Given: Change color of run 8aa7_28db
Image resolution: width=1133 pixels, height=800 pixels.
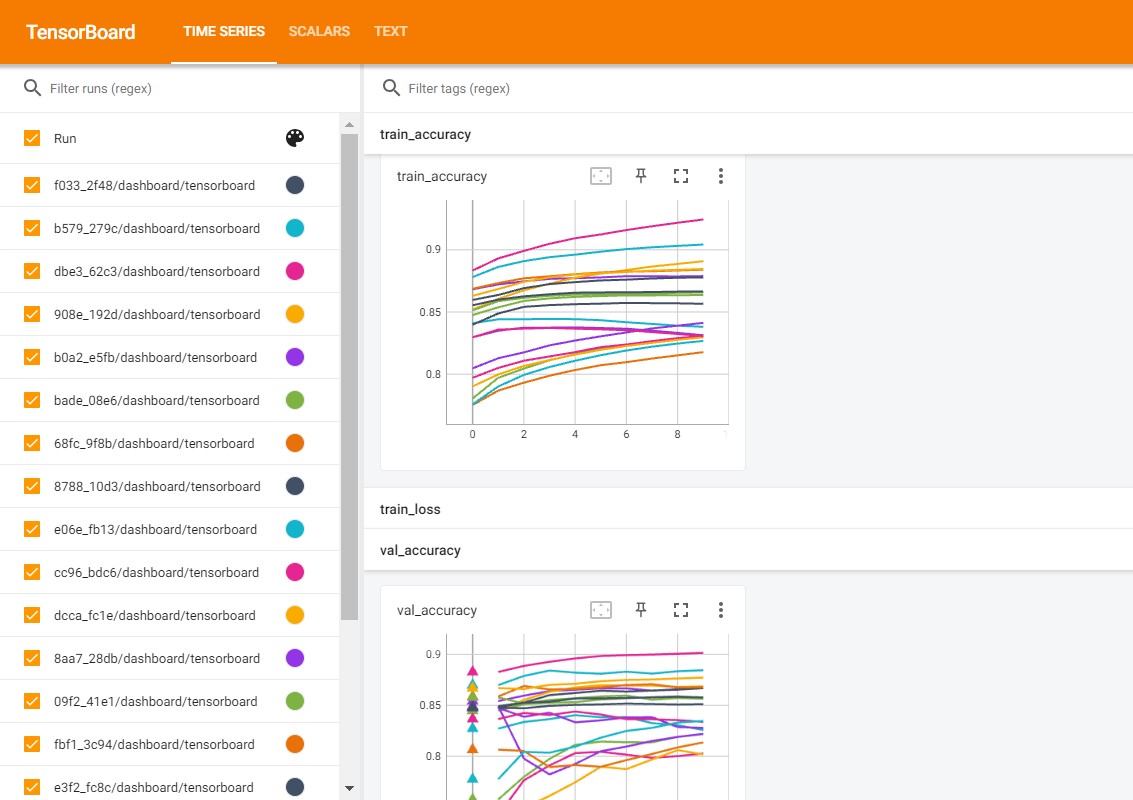Looking at the screenshot, I should point(295,658).
